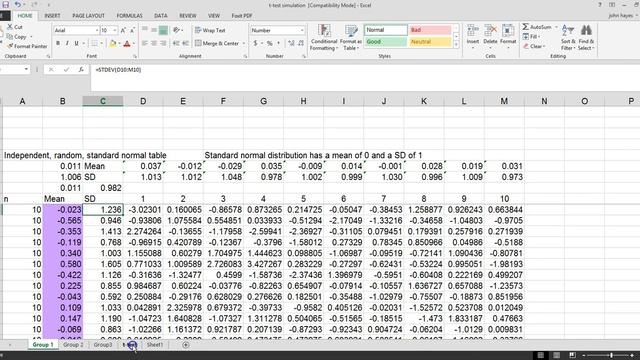Select column C header
The width and height of the screenshot is (640, 360).
pos(103,101)
